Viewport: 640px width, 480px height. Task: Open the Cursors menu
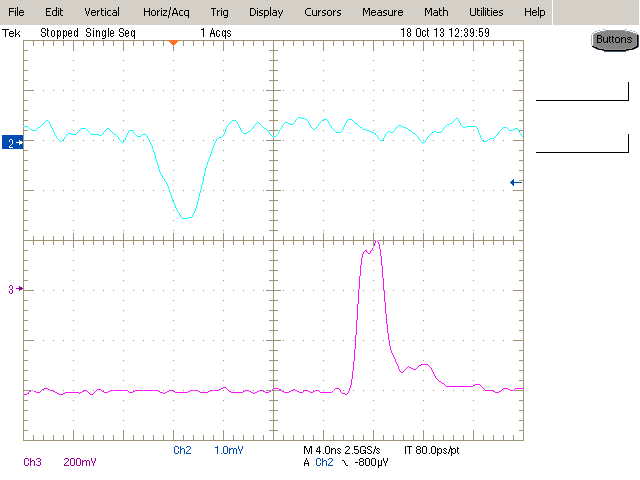pos(322,12)
